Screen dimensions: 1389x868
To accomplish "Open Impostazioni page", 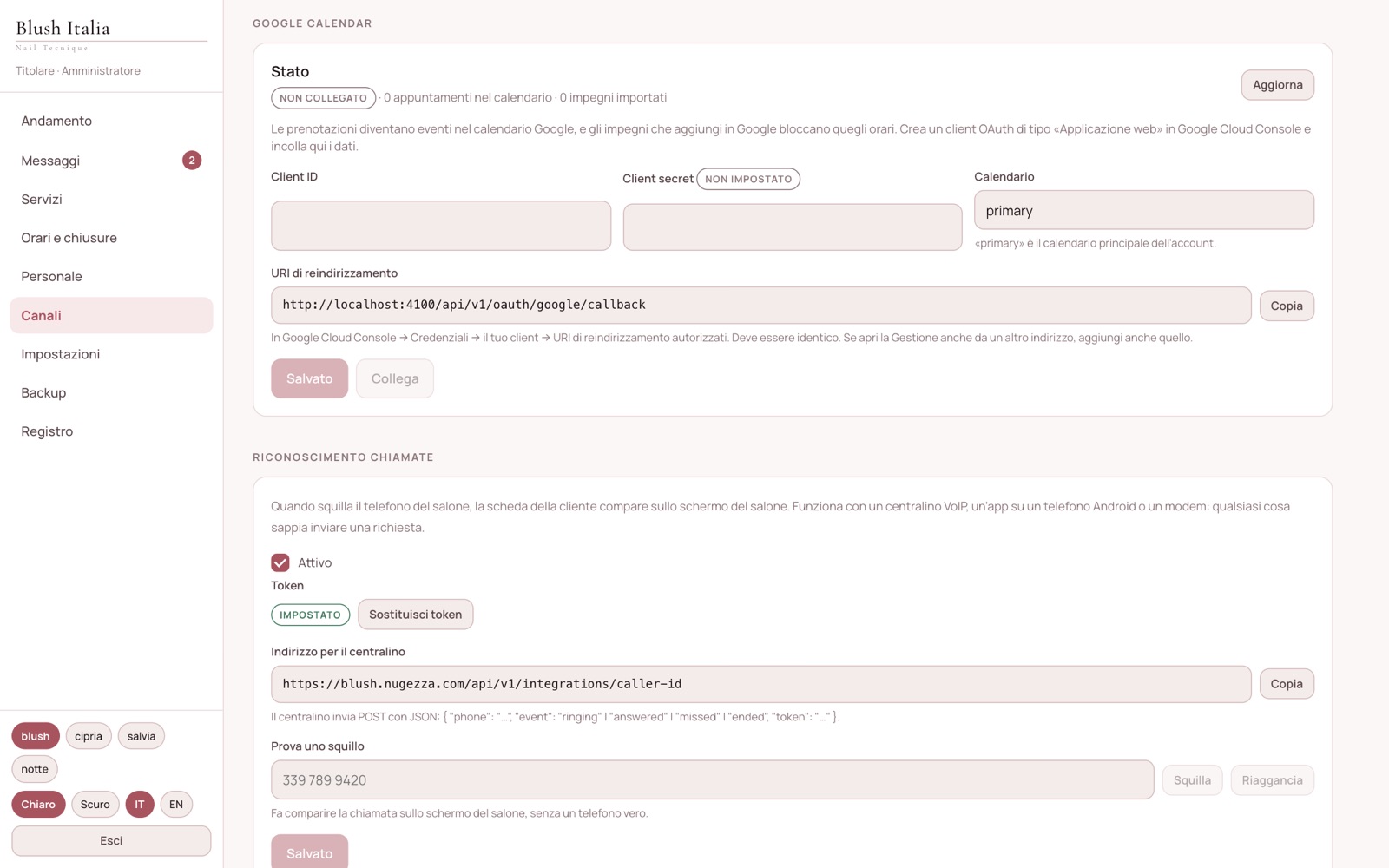I will (111, 354).
